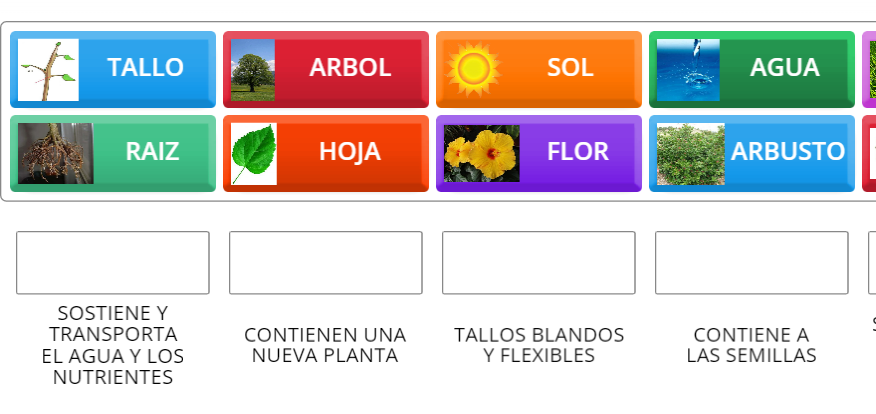Click the green leaf picture on HOJA card
The image size is (876, 414).
[x=254, y=153]
